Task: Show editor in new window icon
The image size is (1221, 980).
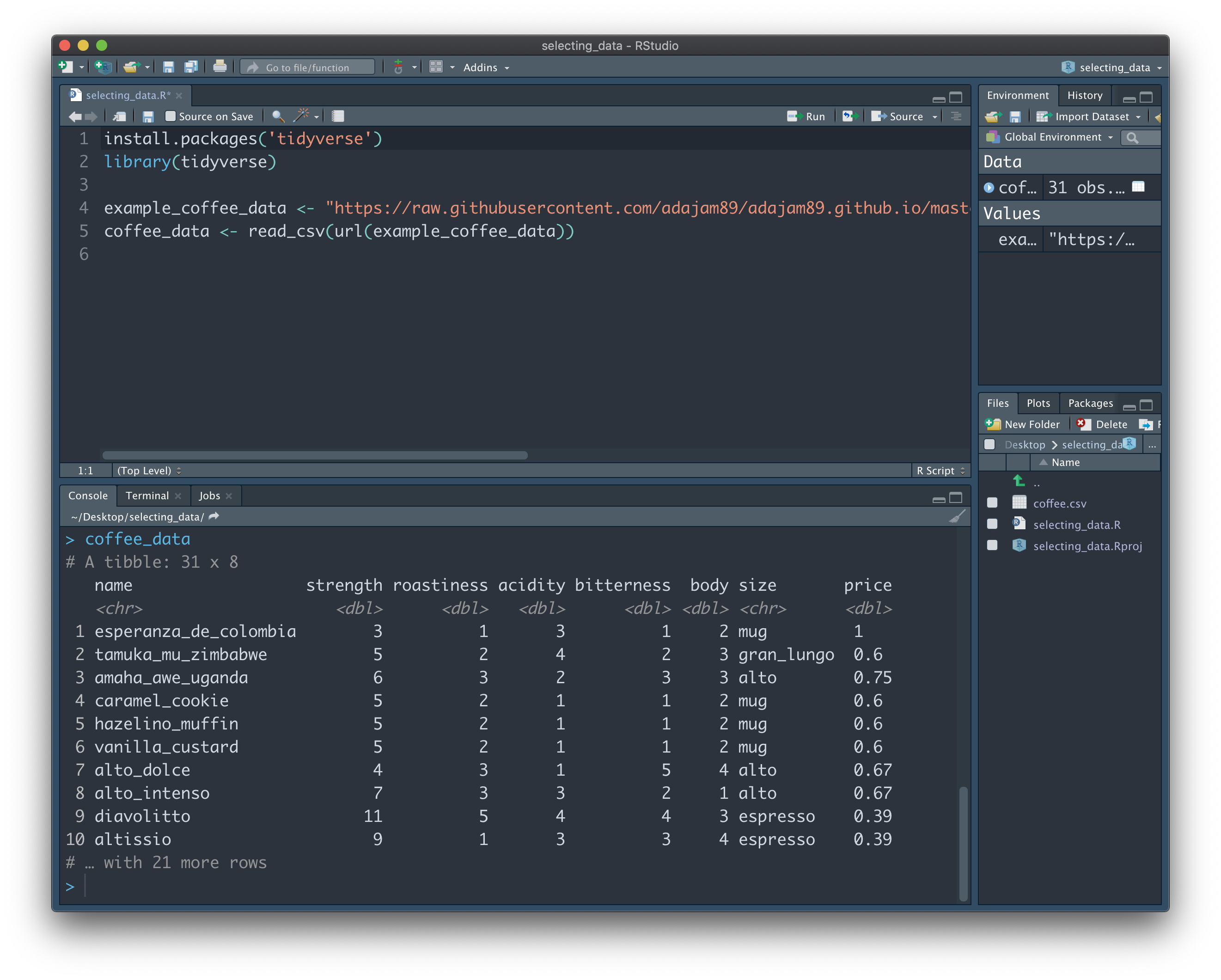Action: pos(120,116)
